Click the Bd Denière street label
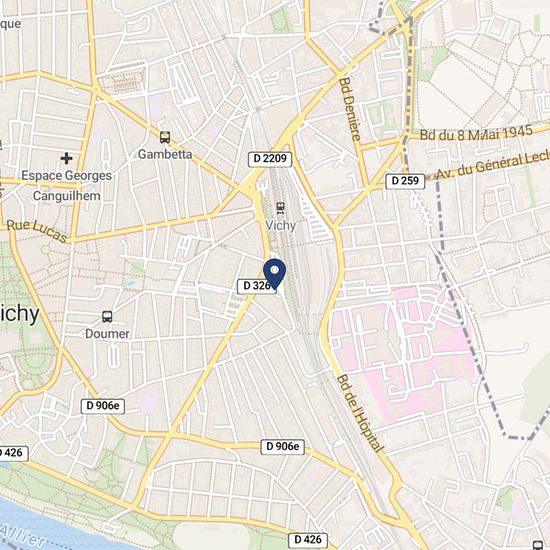This screenshot has height=550, width=550. (x=350, y=109)
